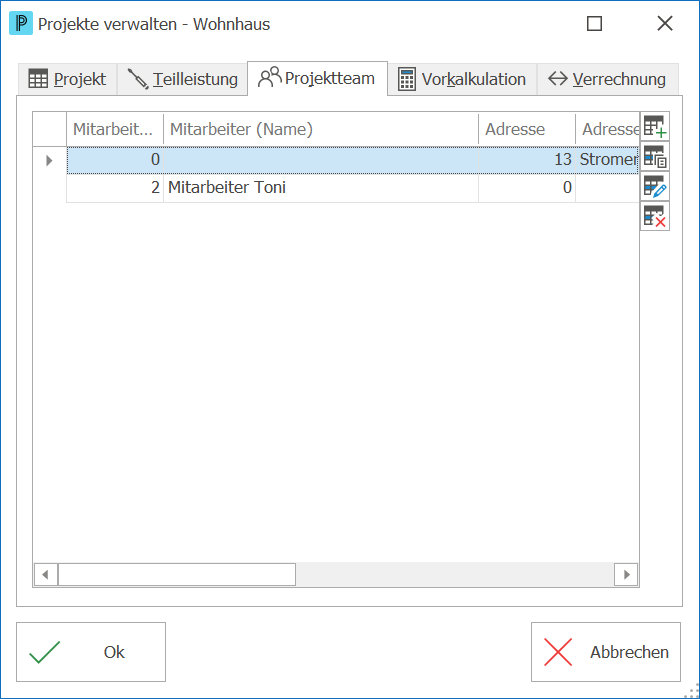Click the scroll left arrow of table
The height and width of the screenshot is (699, 700).
tap(46, 574)
